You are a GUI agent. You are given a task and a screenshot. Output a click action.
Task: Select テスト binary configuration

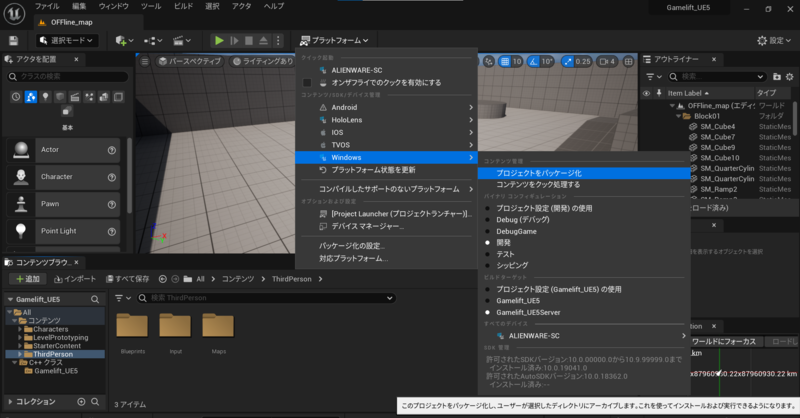pos(505,254)
